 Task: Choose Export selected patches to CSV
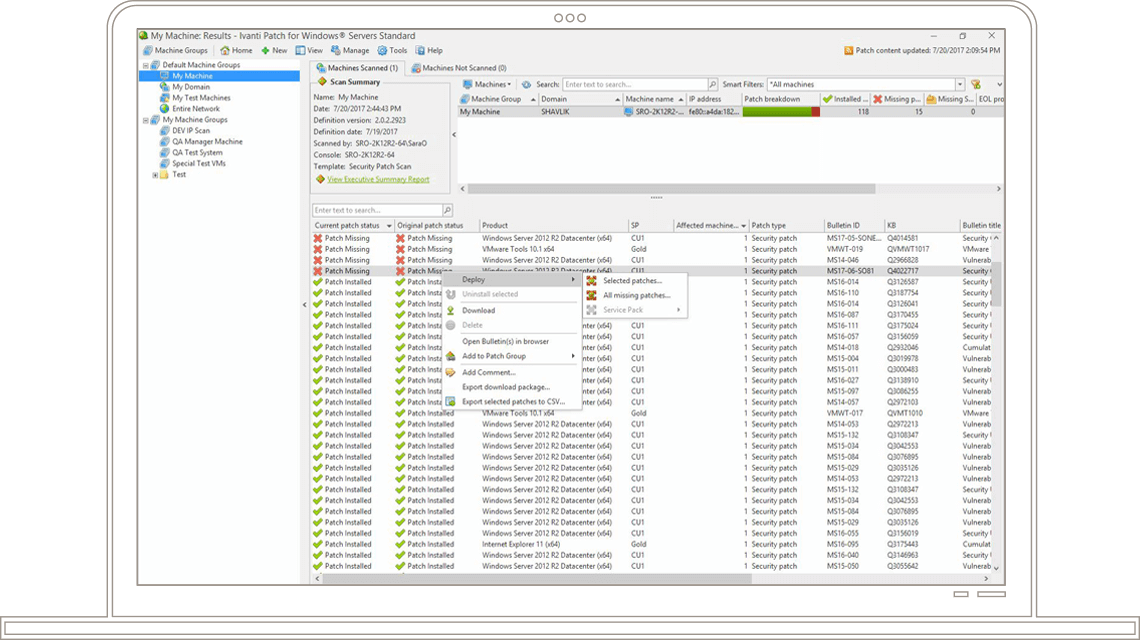[x=513, y=402]
